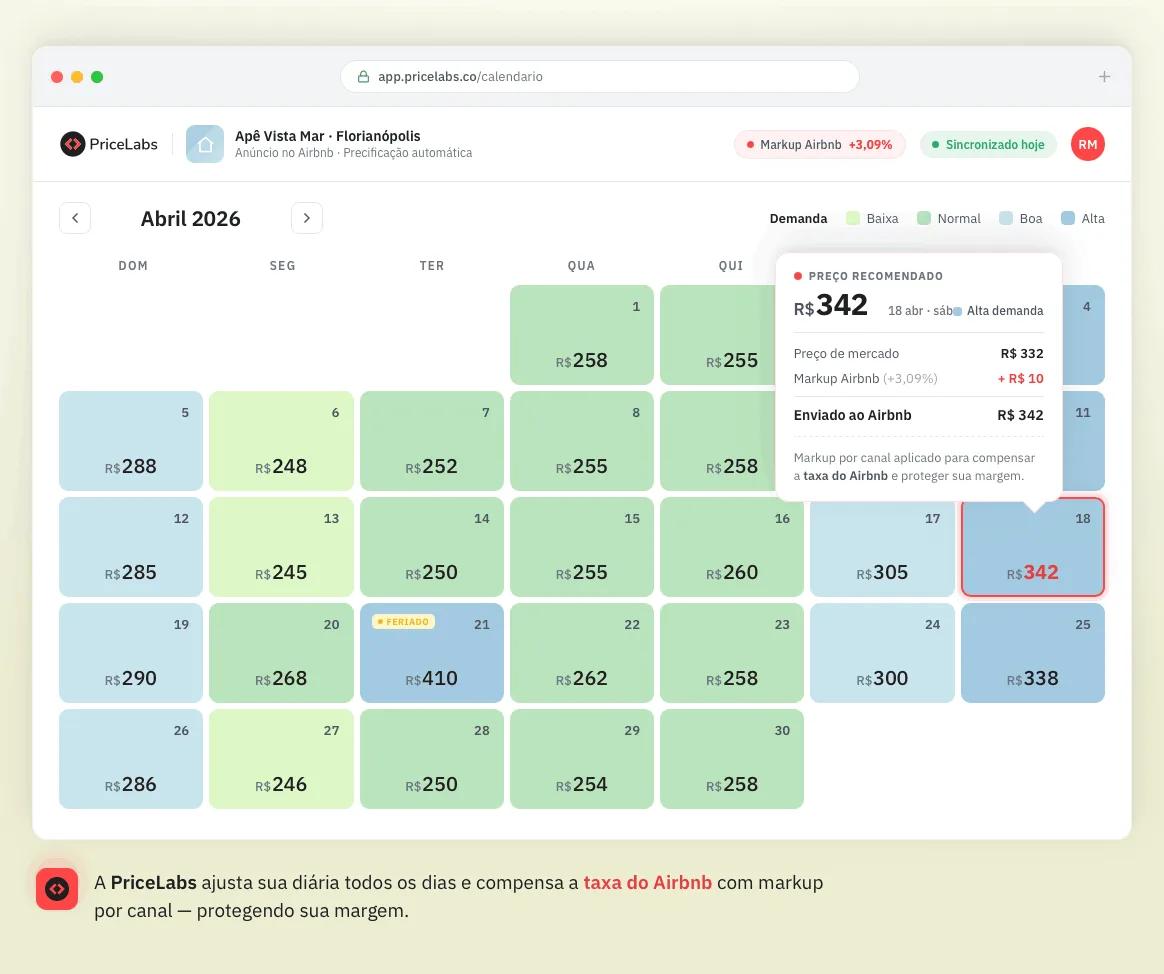Click Abril 2026 month title

[191, 218]
